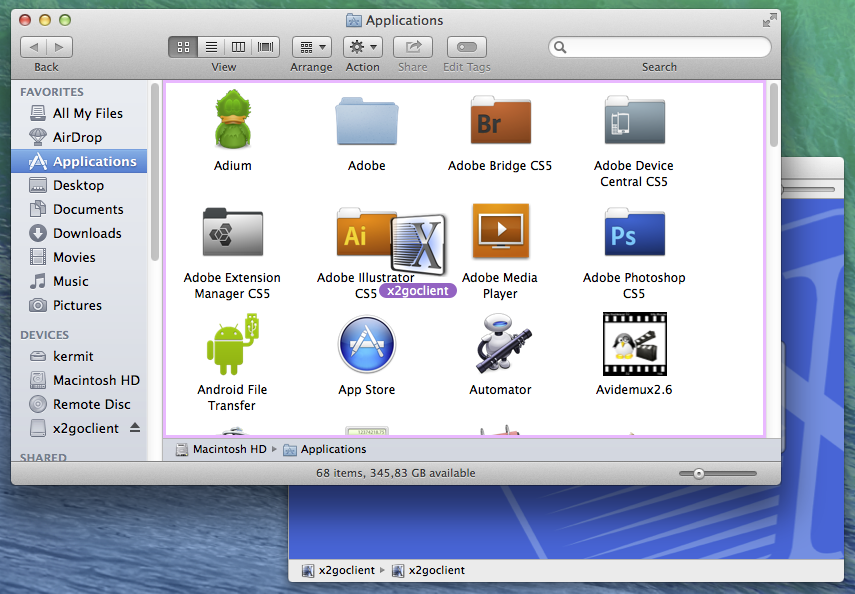This screenshot has width=855, height=594.
Task: Click the Share toolbar button
Action: tap(412, 47)
